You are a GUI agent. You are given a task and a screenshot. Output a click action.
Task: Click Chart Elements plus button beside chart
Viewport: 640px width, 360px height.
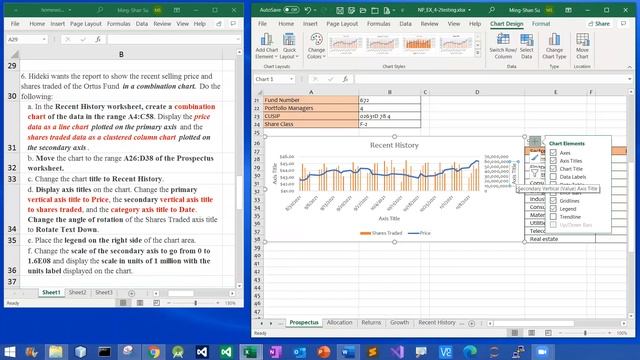click(535, 142)
